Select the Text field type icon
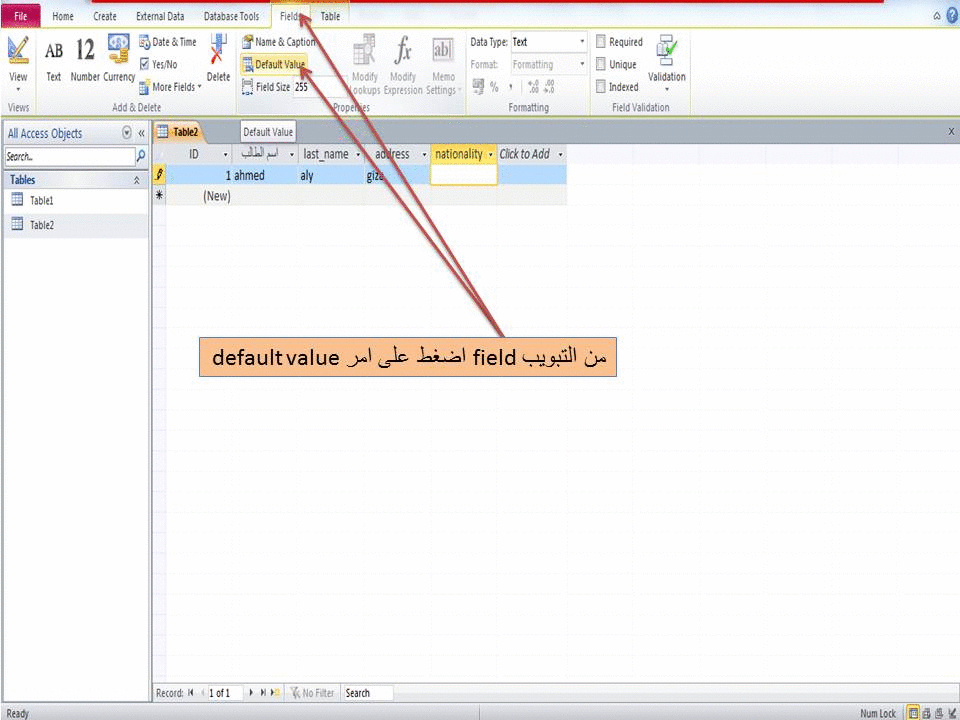The image size is (960, 720). pos(52,60)
